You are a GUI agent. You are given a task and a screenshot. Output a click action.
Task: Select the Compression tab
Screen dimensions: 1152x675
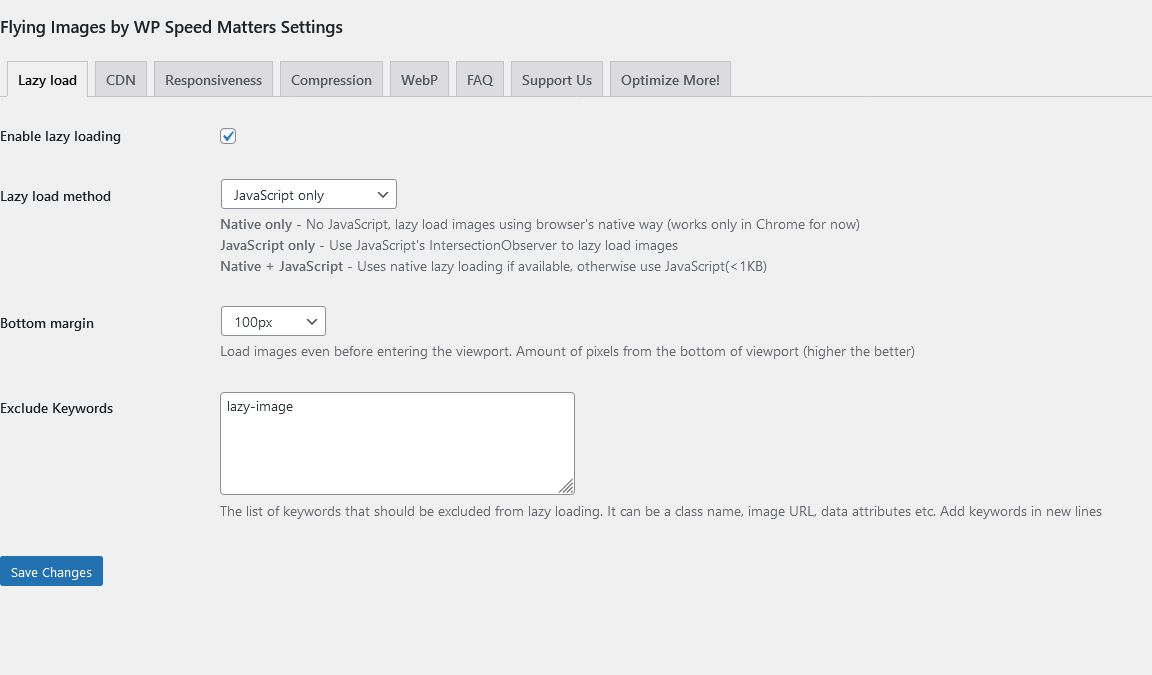[x=331, y=79]
